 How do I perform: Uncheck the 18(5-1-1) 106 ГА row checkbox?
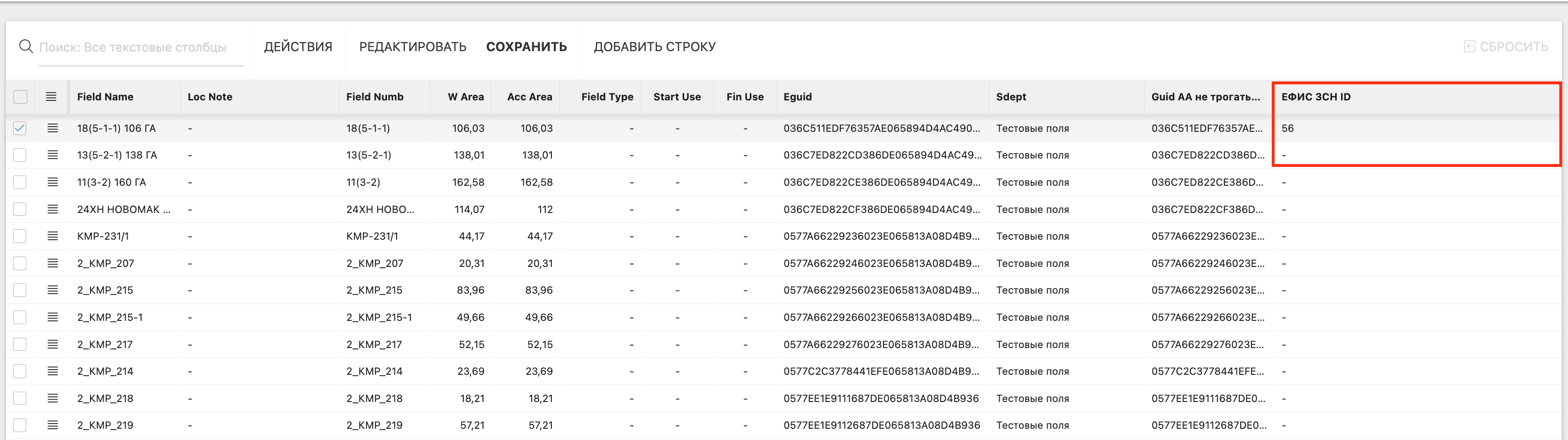click(x=20, y=129)
